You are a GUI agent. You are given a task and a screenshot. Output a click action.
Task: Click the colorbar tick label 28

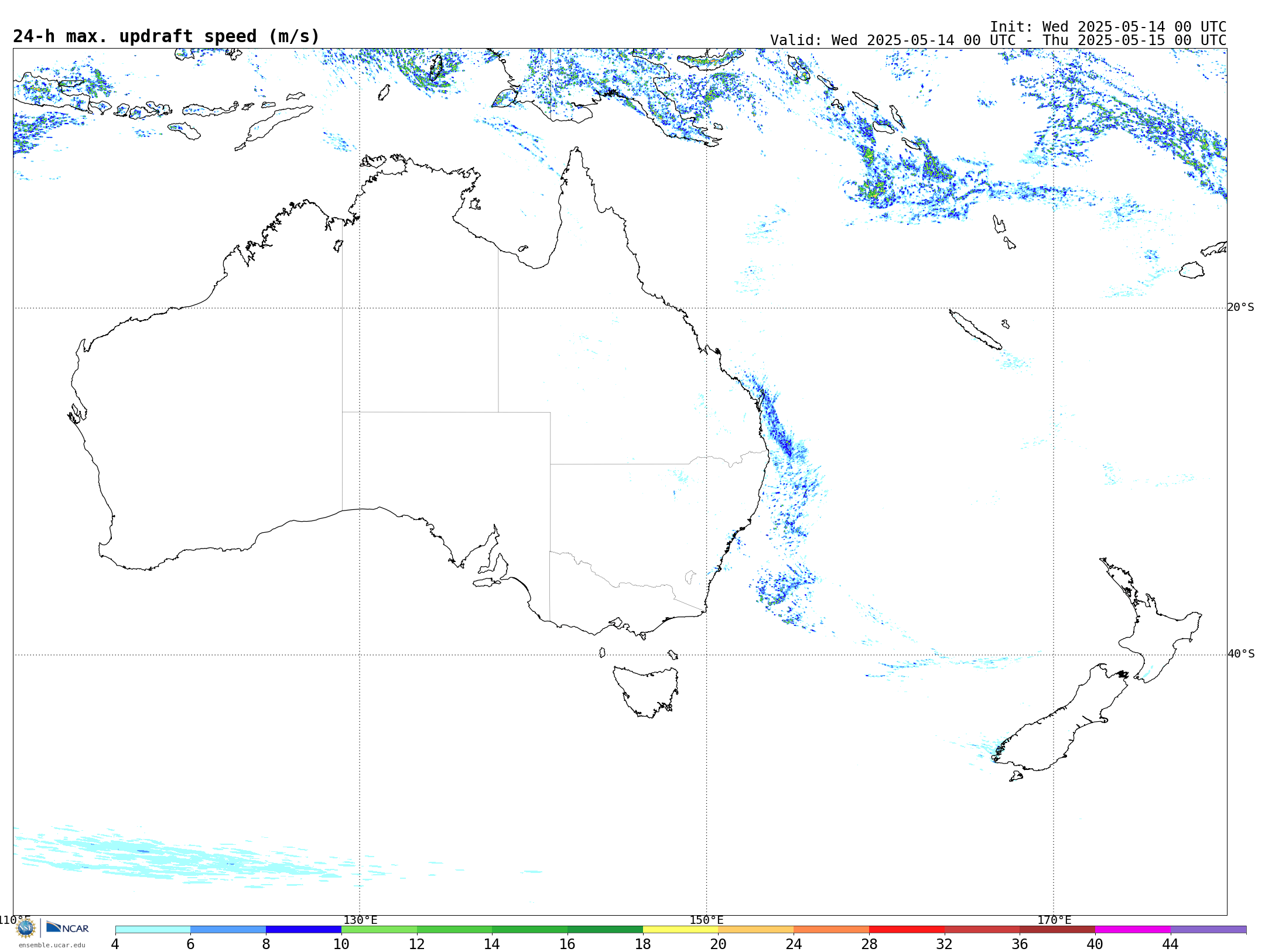pyautogui.click(x=870, y=944)
